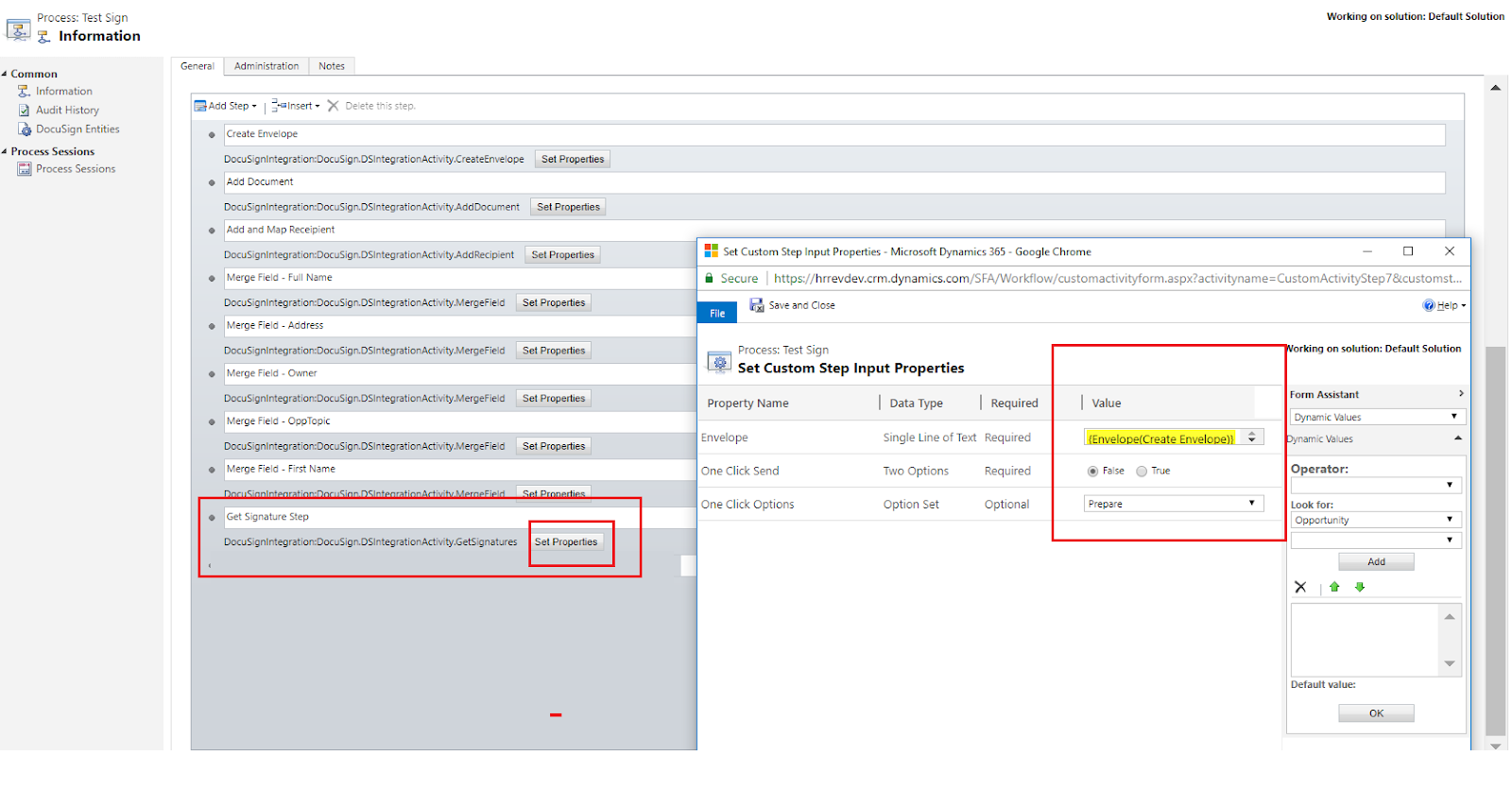Click the Get Signature Step name field
Viewport: 1512px width, 790px height.
pyautogui.click(x=460, y=517)
